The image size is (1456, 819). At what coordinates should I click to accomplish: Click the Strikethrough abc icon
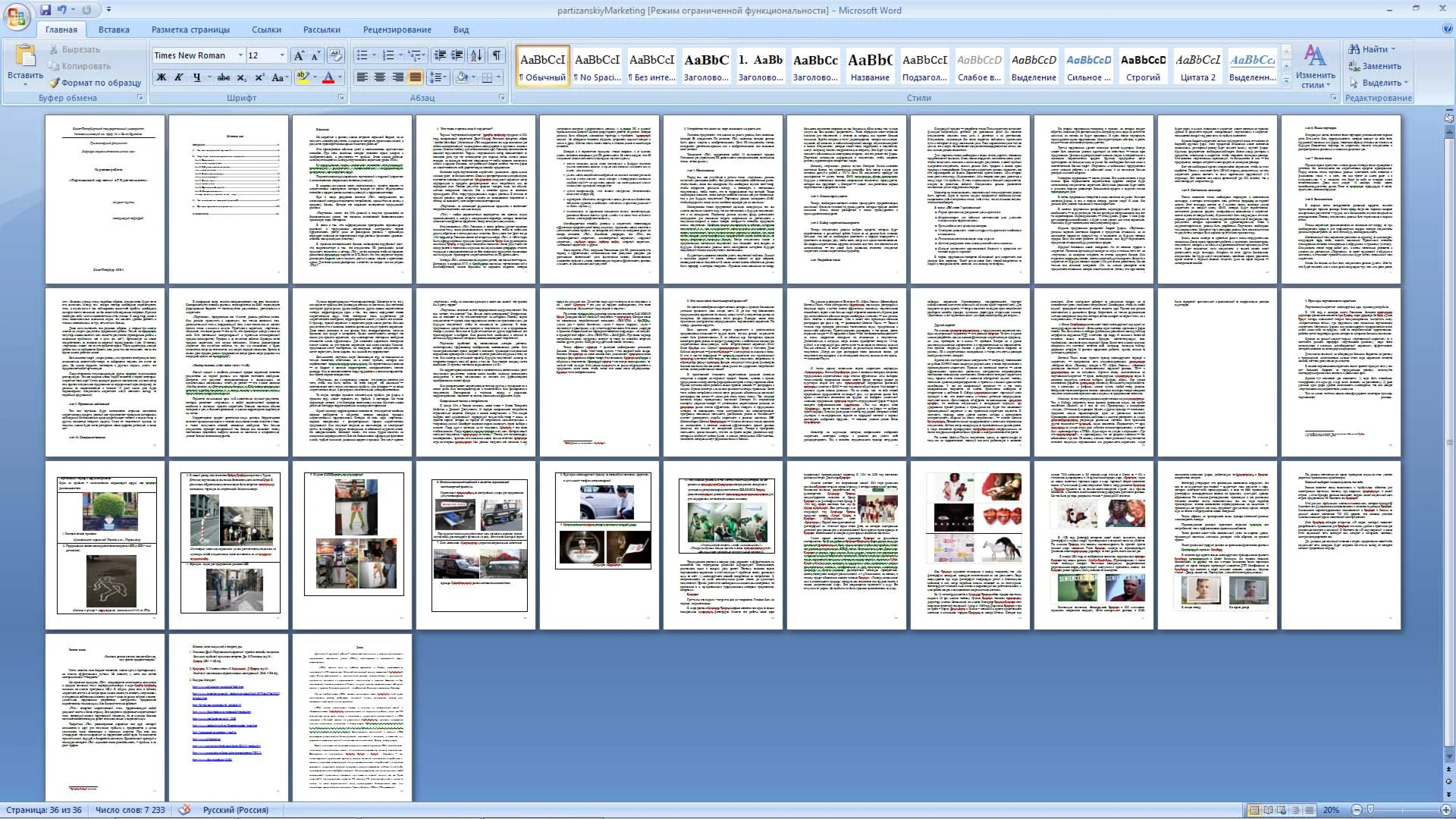click(223, 77)
